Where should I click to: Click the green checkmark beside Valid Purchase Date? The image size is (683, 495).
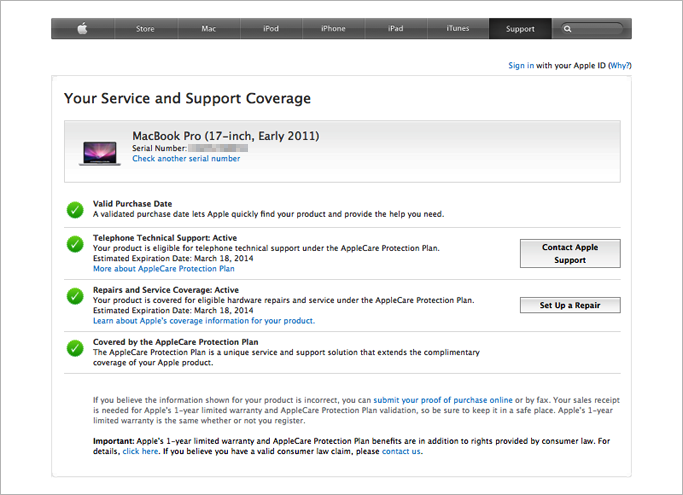(x=75, y=210)
